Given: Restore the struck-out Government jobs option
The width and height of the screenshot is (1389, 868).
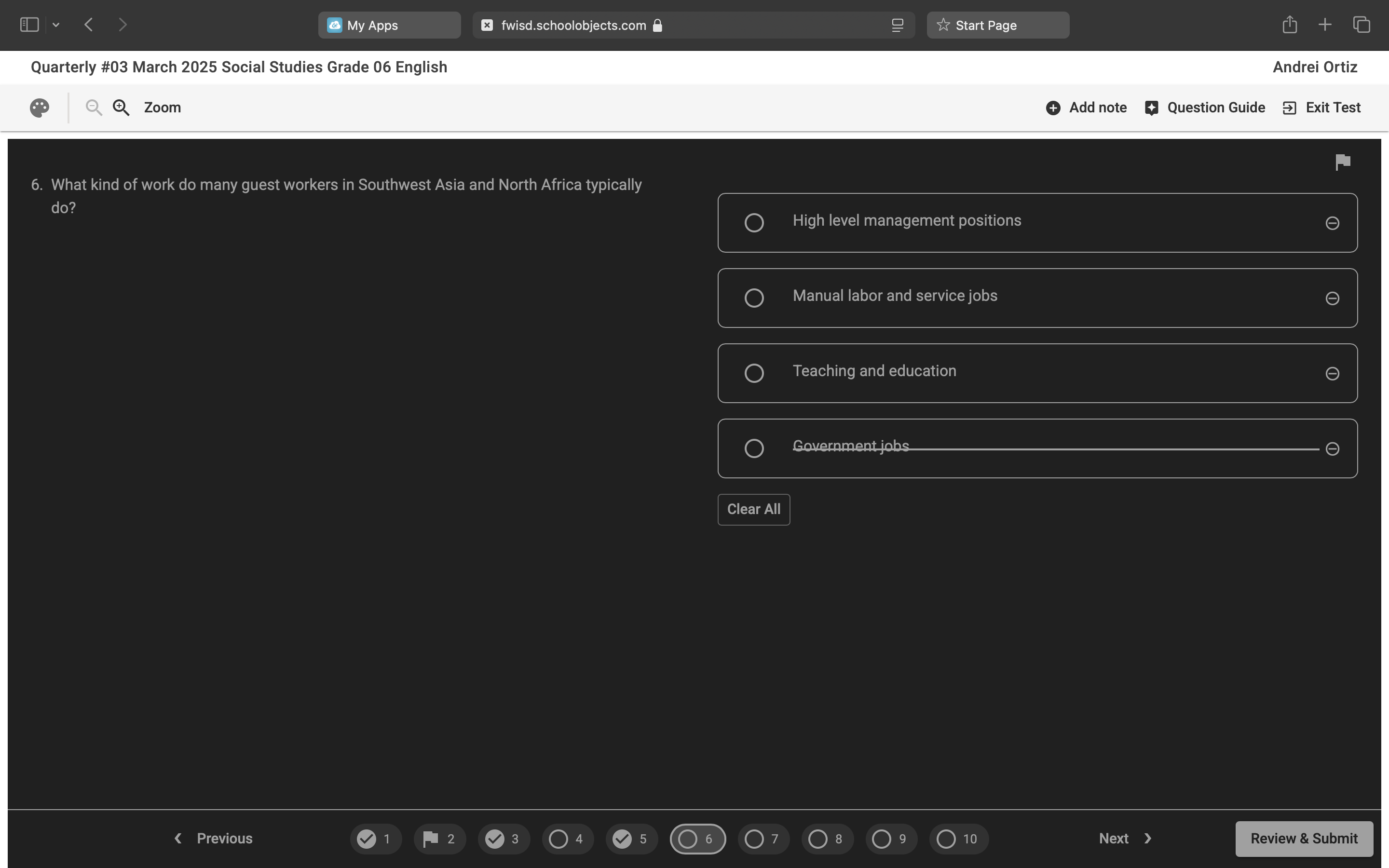Looking at the screenshot, I should point(1332,449).
